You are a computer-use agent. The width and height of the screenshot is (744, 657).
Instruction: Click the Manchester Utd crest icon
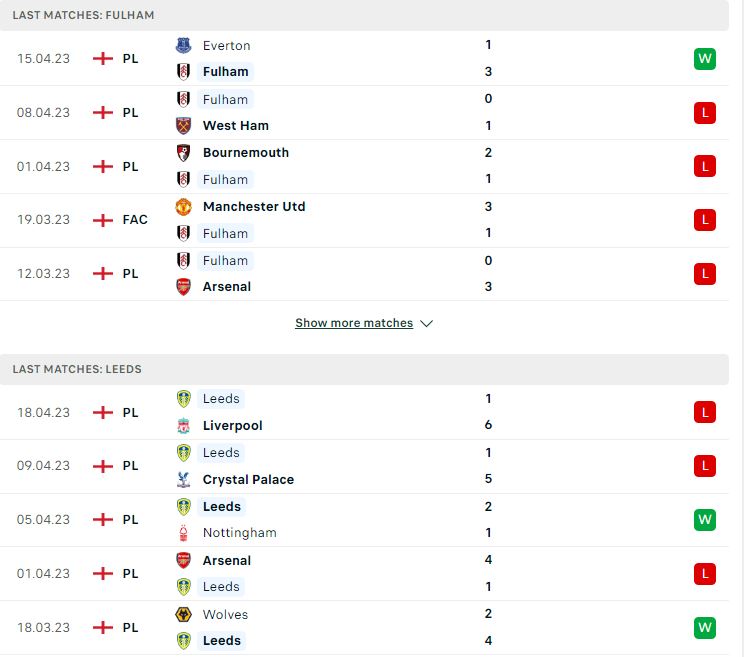coord(183,207)
